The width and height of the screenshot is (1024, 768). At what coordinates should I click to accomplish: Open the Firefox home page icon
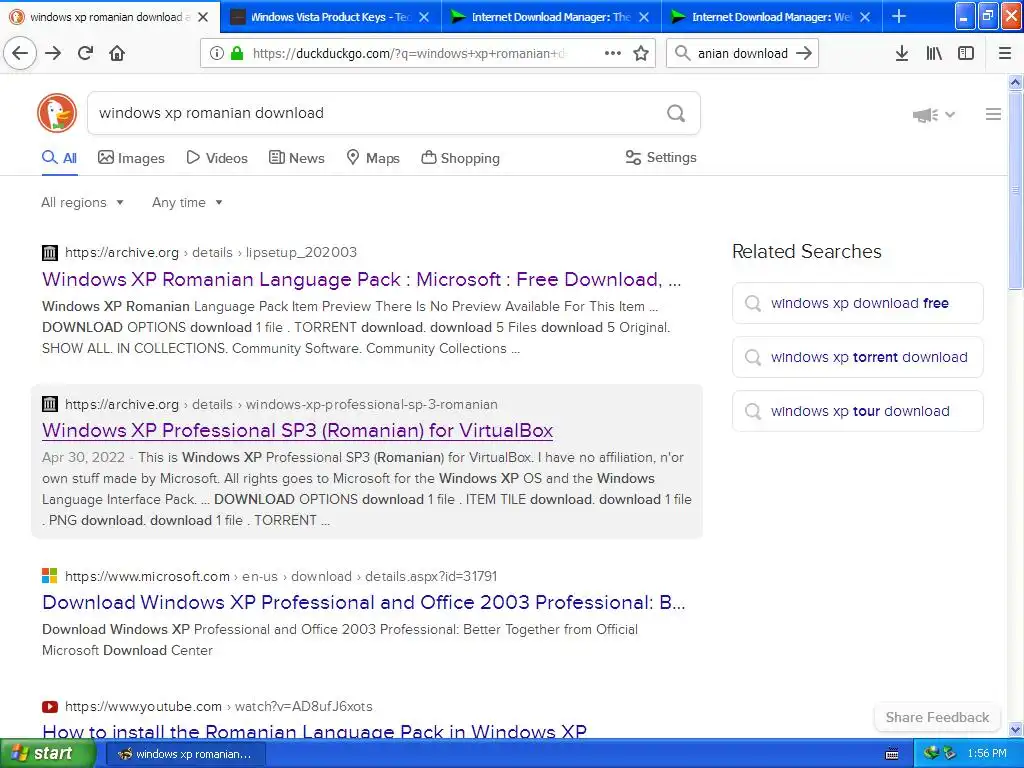point(117,53)
